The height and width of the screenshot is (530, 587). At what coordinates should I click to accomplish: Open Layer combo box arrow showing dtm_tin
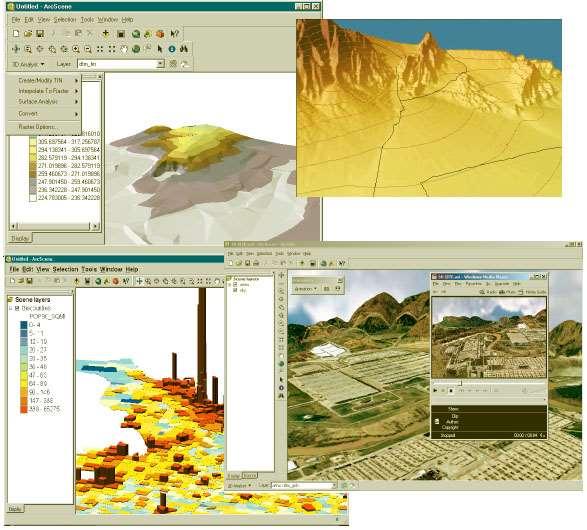click(x=160, y=64)
